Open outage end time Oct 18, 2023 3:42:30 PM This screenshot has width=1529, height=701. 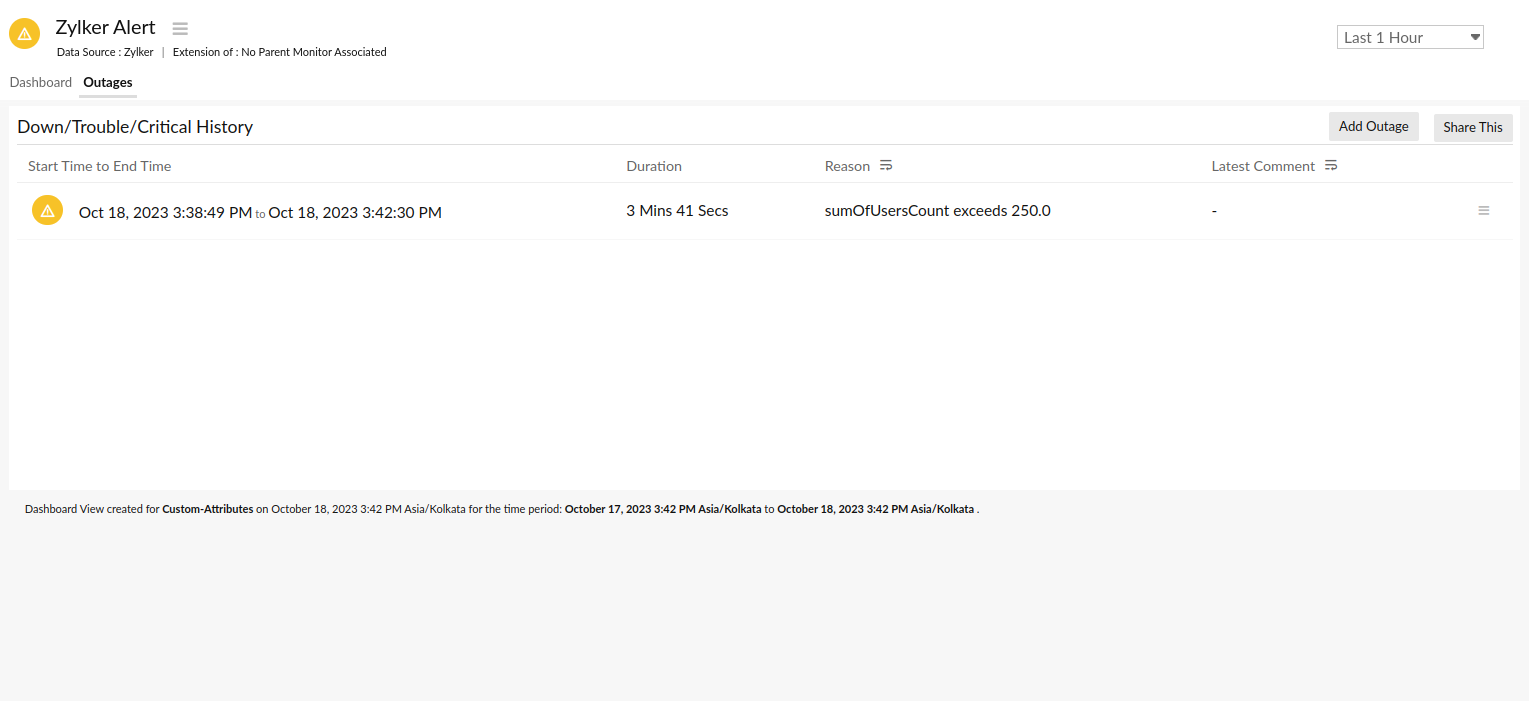355,212
